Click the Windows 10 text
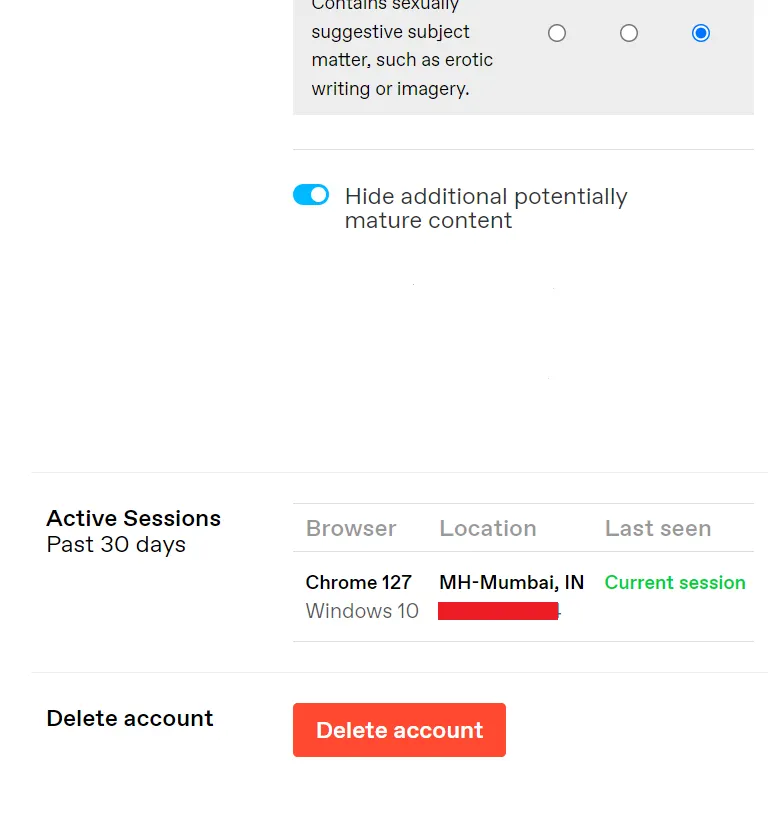 [x=362, y=611]
